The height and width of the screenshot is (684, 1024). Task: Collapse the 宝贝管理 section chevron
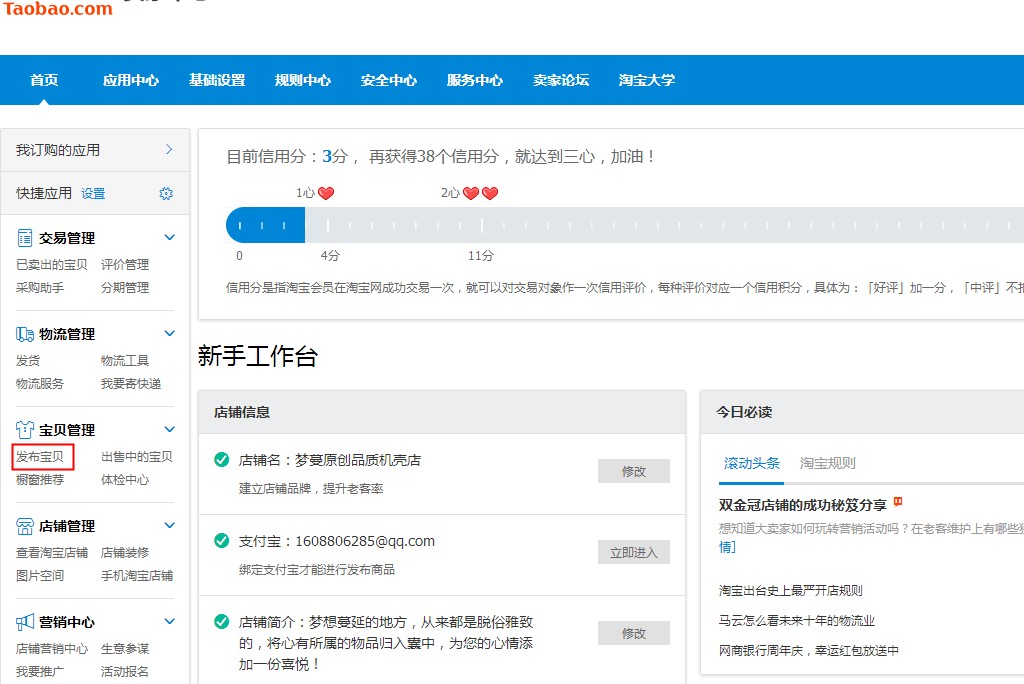(170, 429)
